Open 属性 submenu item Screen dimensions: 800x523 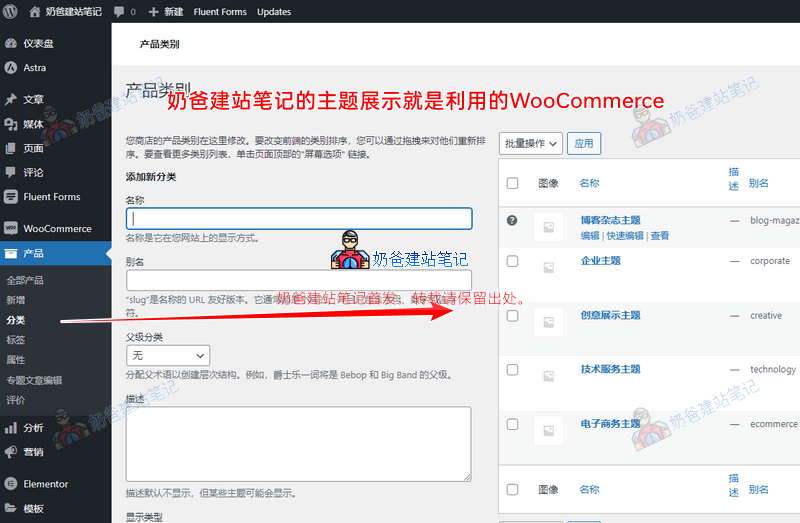tap(16, 360)
